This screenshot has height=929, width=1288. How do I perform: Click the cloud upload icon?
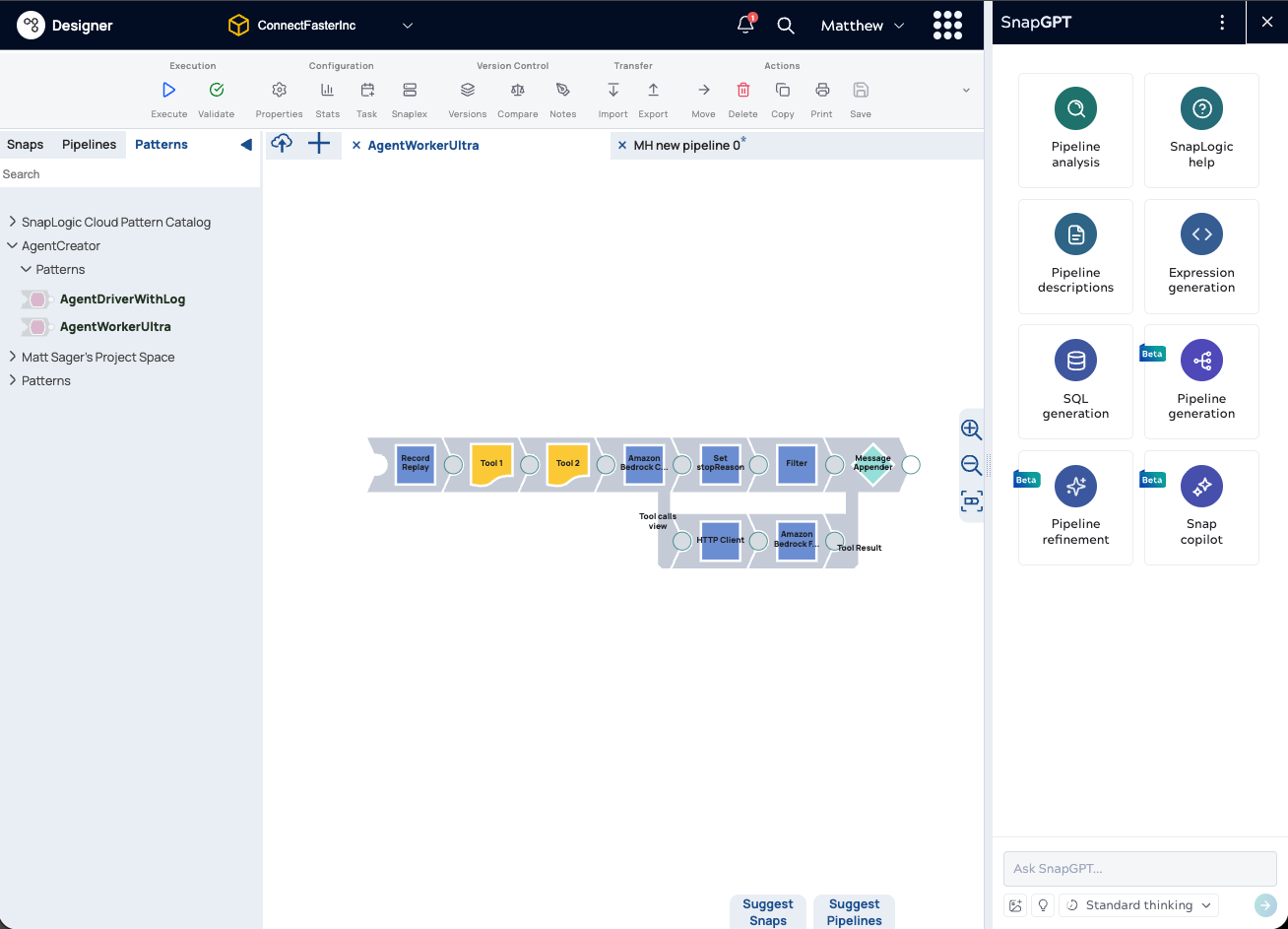click(x=282, y=144)
